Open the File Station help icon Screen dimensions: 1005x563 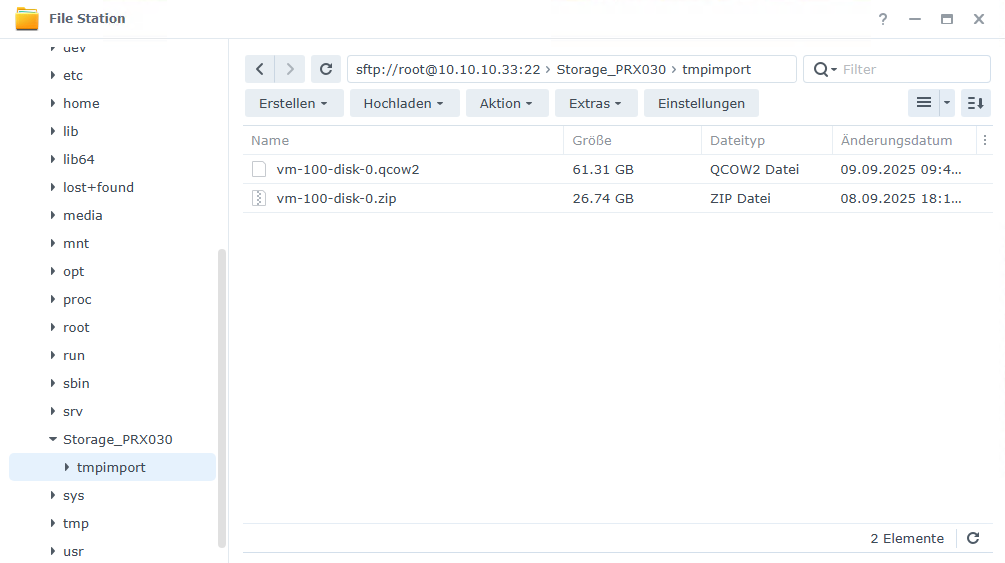pyautogui.click(x=882, y=19)
